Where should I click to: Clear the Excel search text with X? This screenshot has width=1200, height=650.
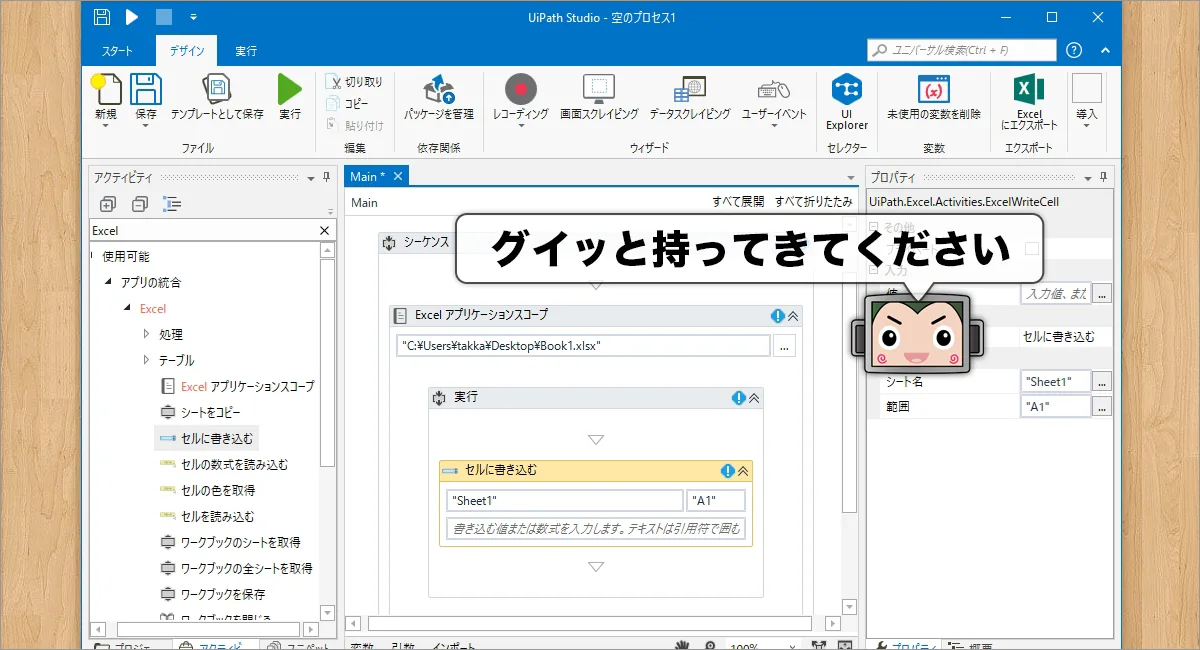324,231
